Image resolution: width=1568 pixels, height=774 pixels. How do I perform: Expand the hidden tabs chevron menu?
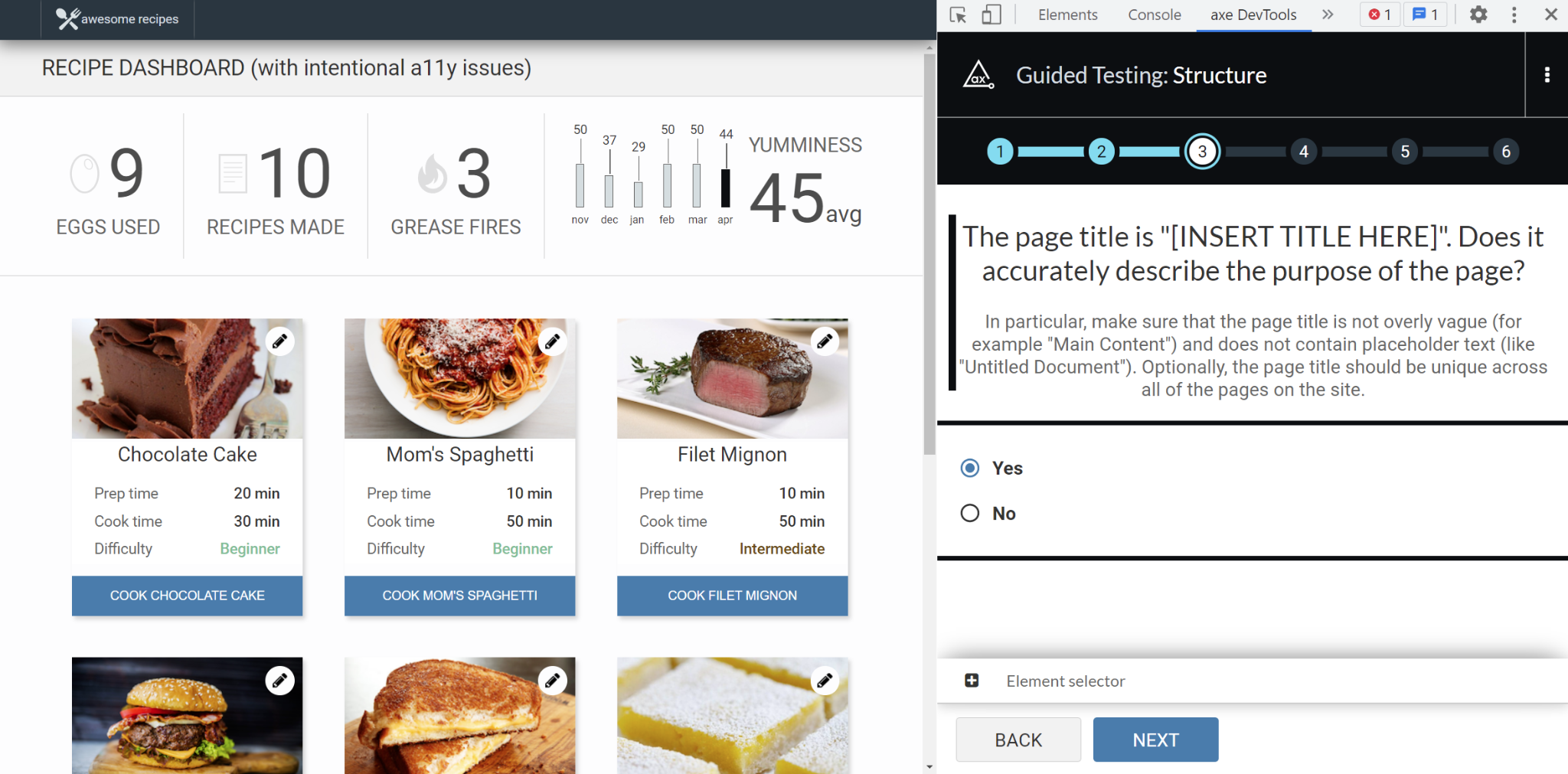coord(1328,15)
